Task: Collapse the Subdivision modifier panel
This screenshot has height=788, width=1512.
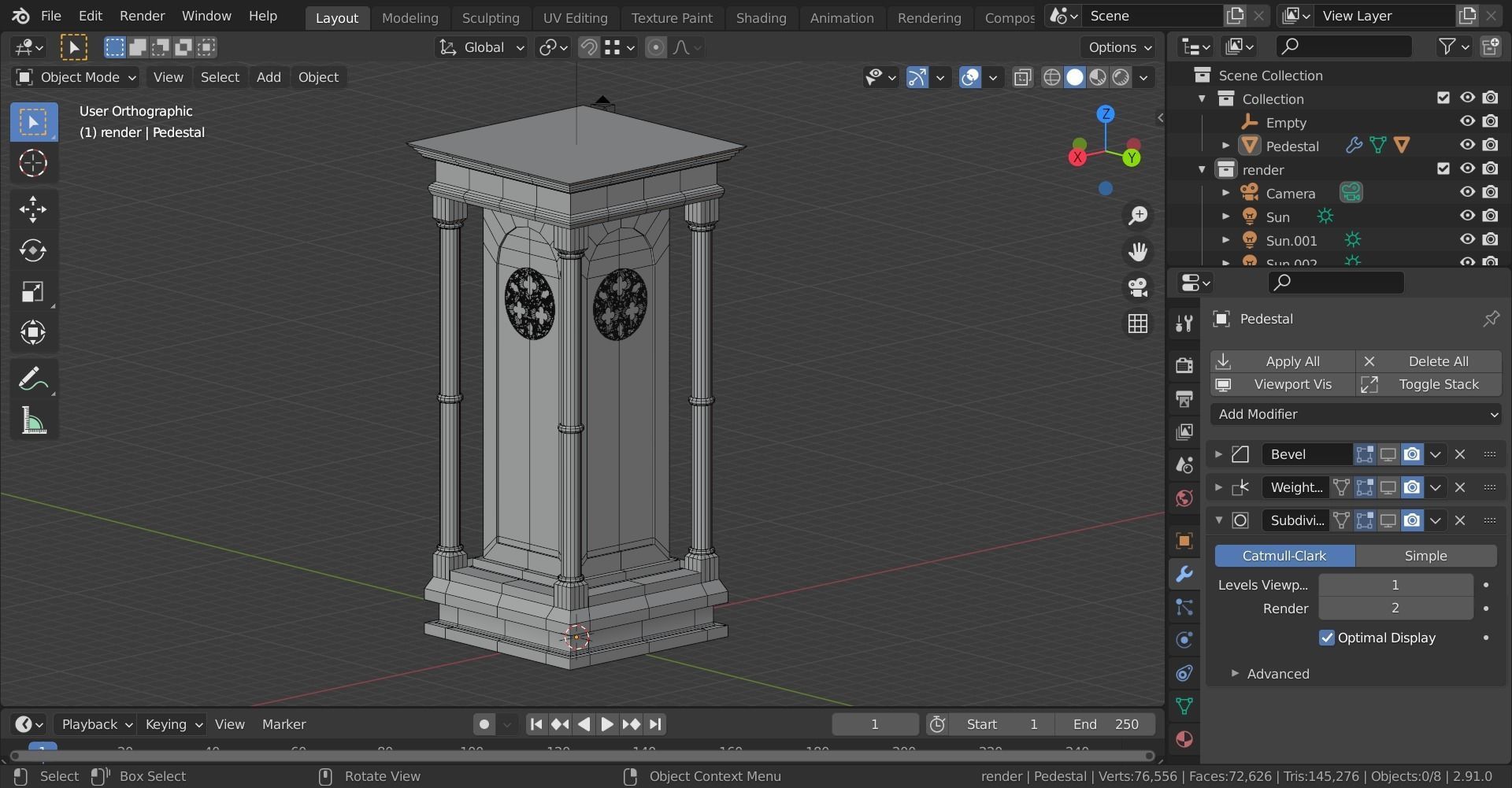Action: coord(1218,520)
